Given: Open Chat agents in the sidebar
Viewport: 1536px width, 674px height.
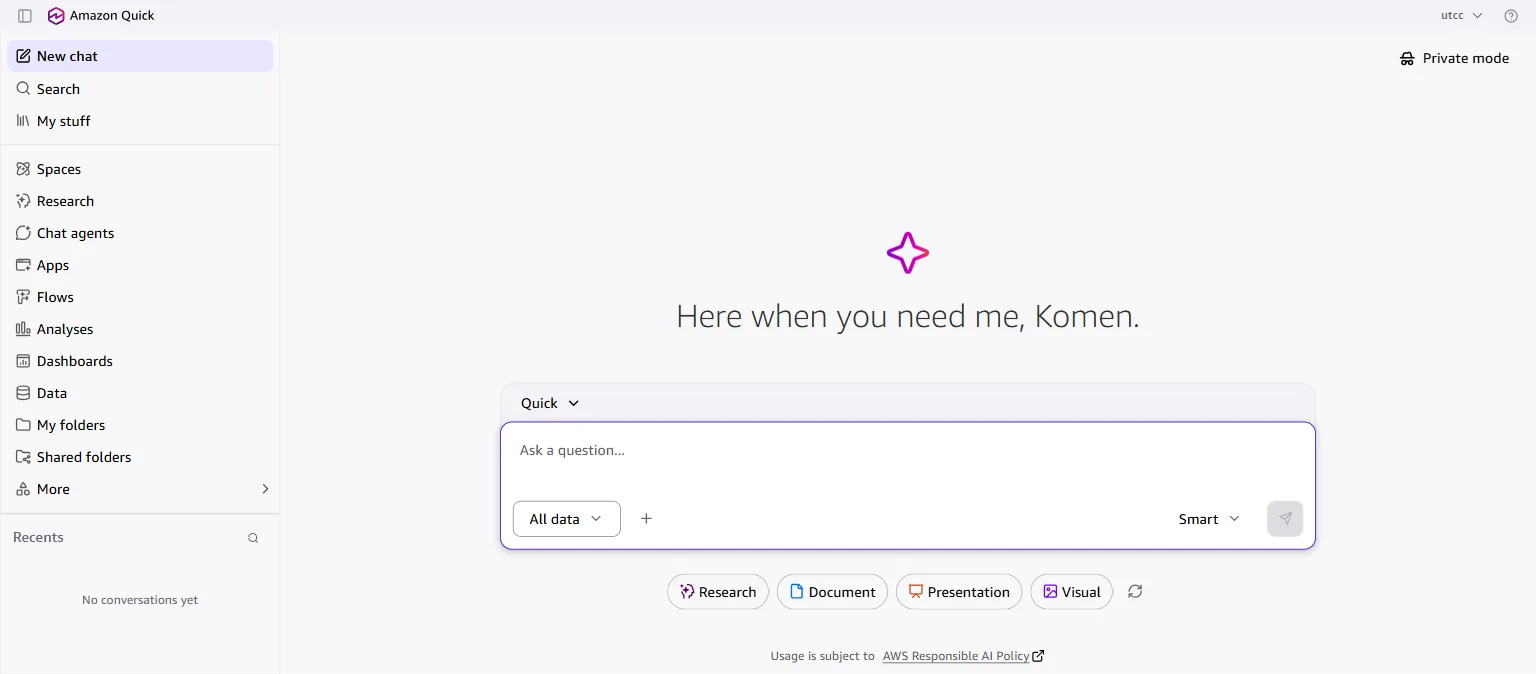Looking at the screenshot, I should pos(140,233).
